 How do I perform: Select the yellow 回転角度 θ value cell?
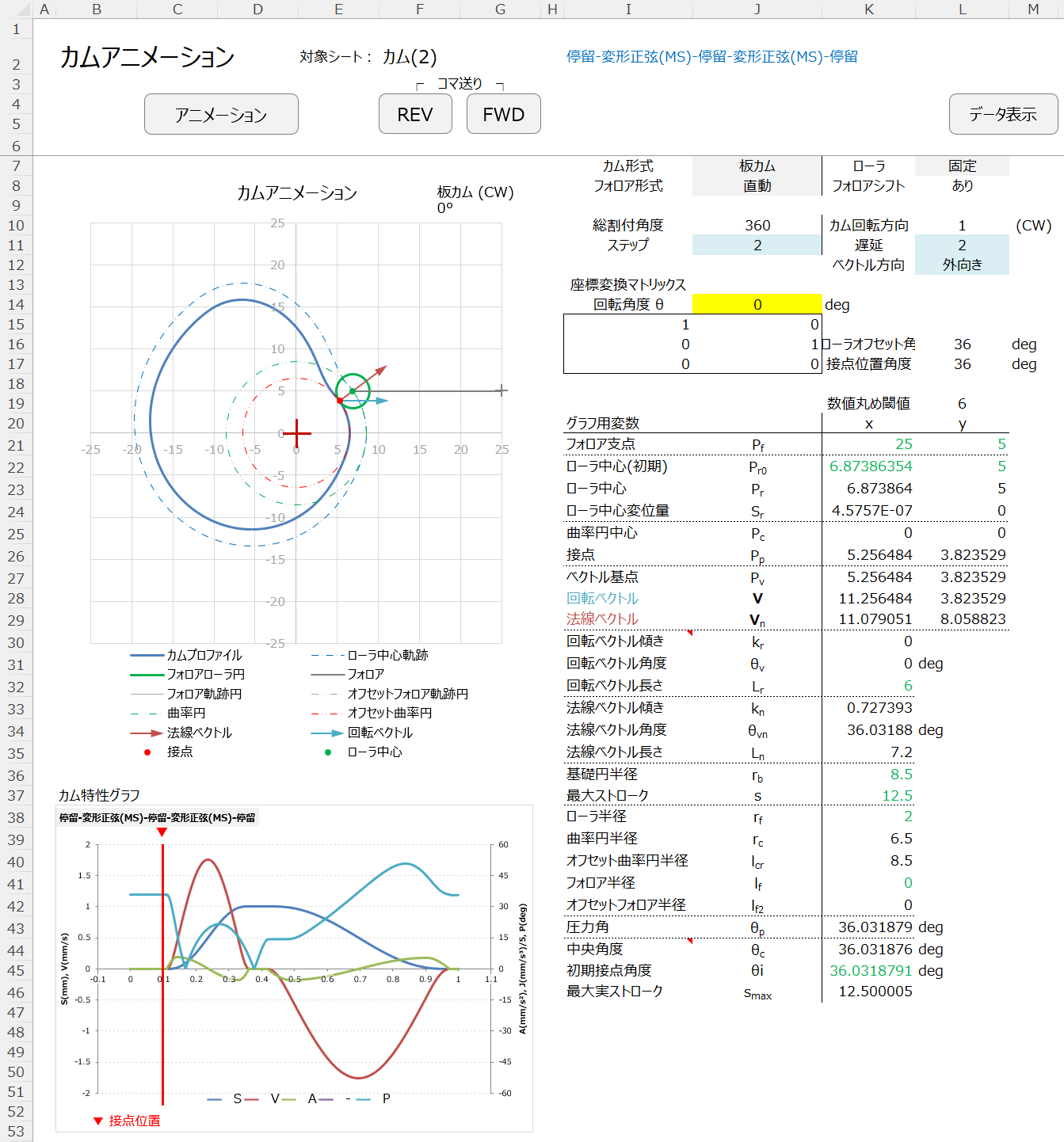(x=757, y=305)
